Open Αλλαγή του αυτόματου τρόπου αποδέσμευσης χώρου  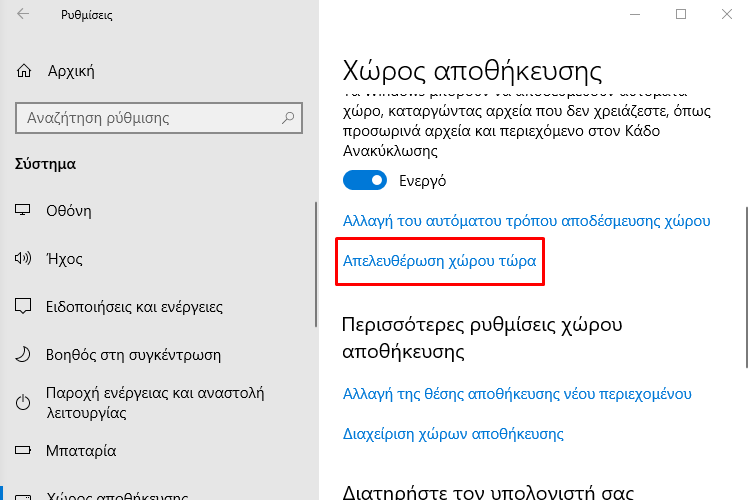point(527,221)
